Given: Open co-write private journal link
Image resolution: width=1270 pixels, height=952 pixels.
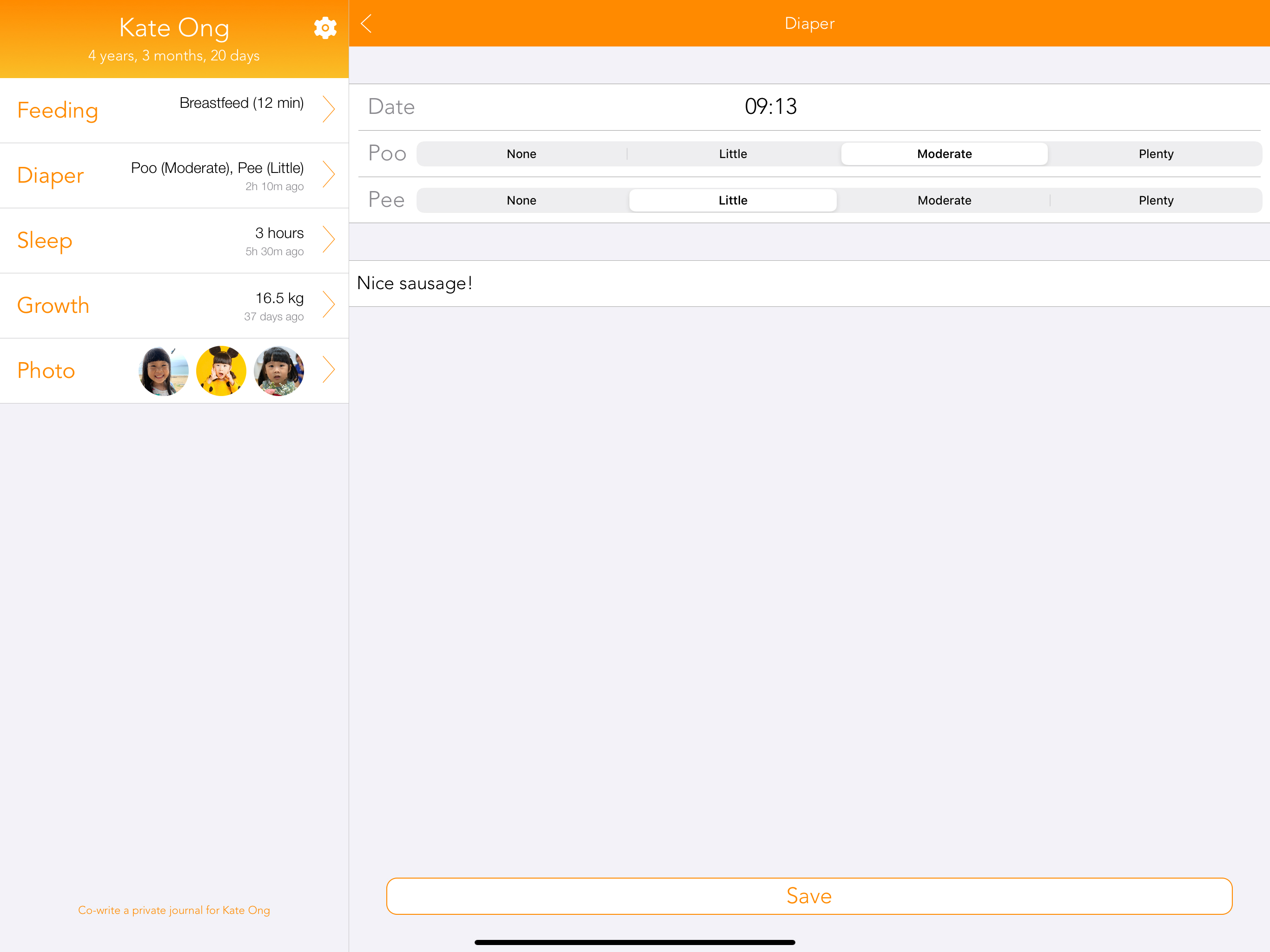Looking at the screenshot, I should pyautogui.click(x=174, y=910).
